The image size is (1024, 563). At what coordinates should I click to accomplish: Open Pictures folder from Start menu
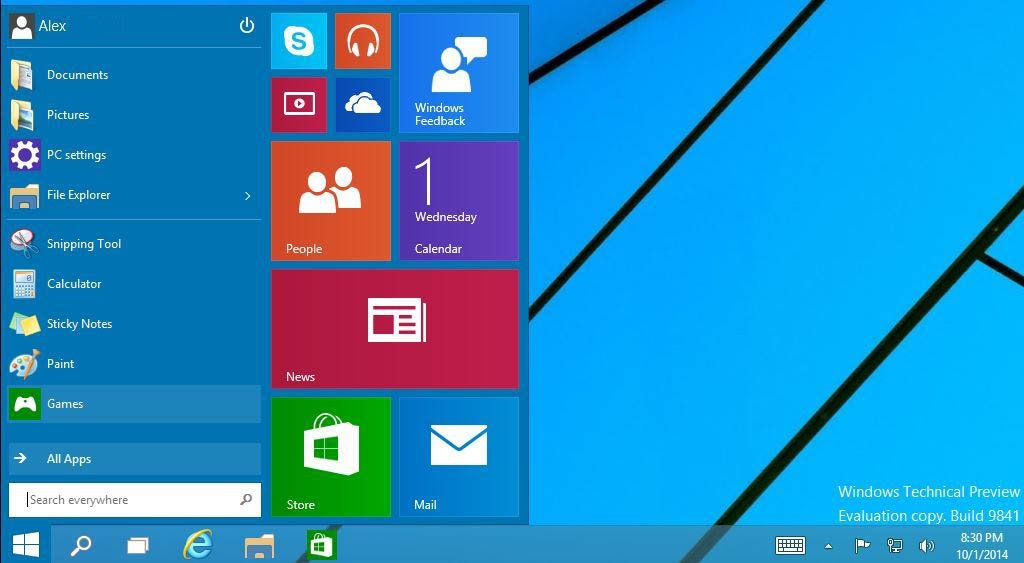coord(134,114)
